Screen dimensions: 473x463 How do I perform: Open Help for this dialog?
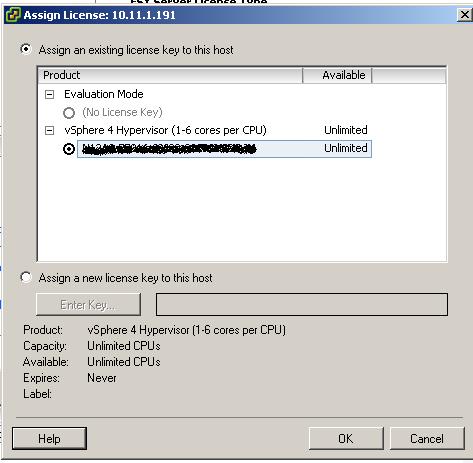(49, 439)
